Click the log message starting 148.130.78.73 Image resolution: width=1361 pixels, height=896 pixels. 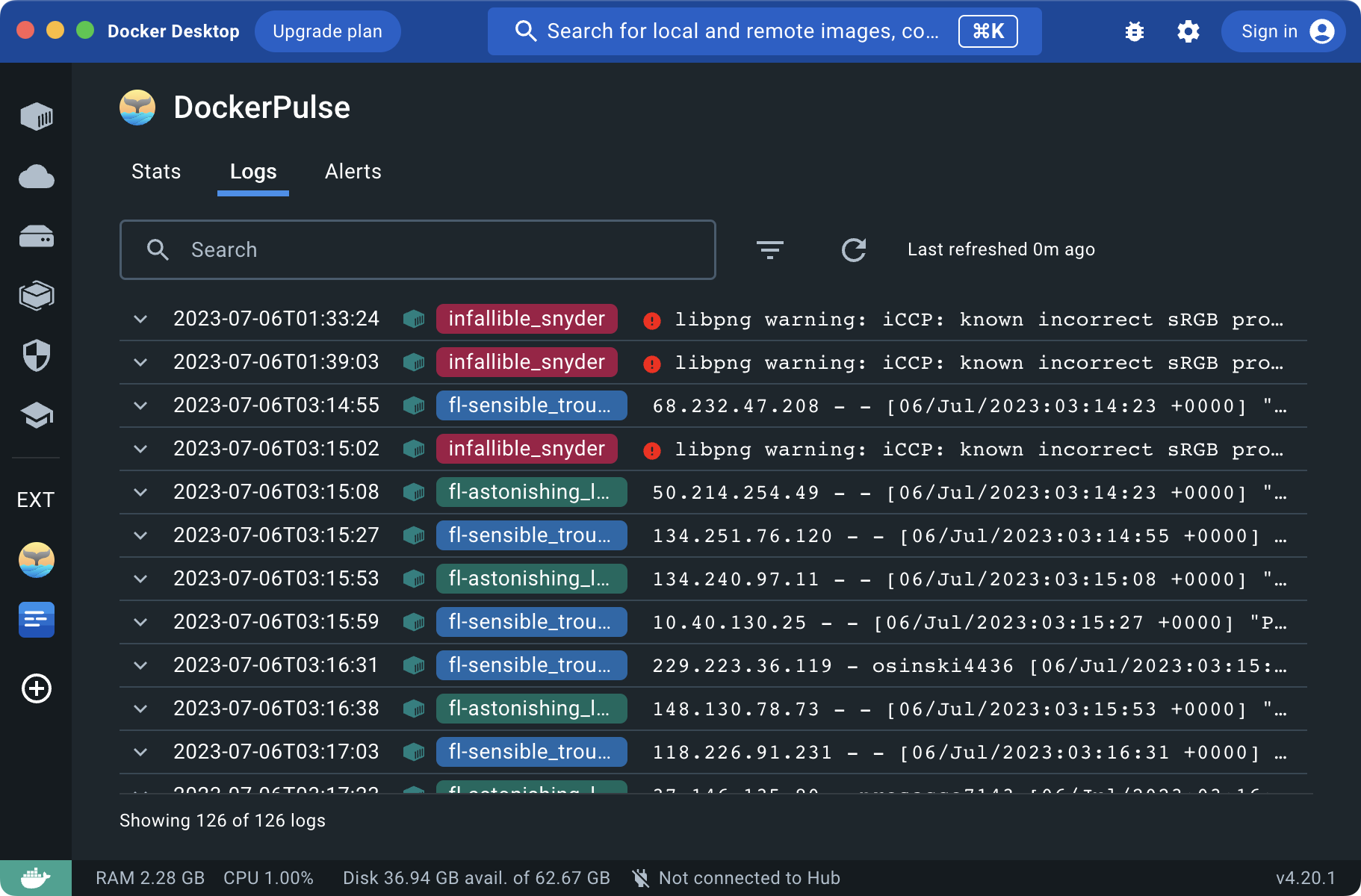[969, 709]
